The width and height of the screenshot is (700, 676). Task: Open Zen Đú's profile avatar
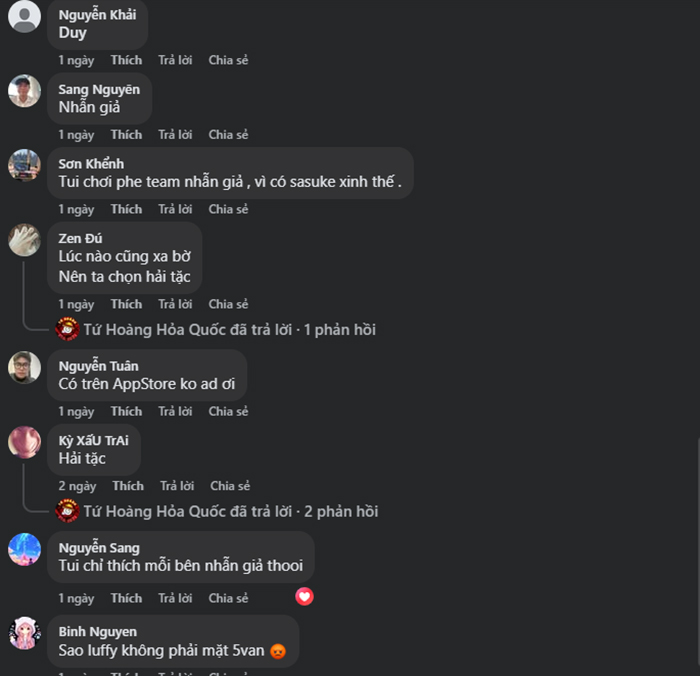pyautogui.click(x=24, y=240)
